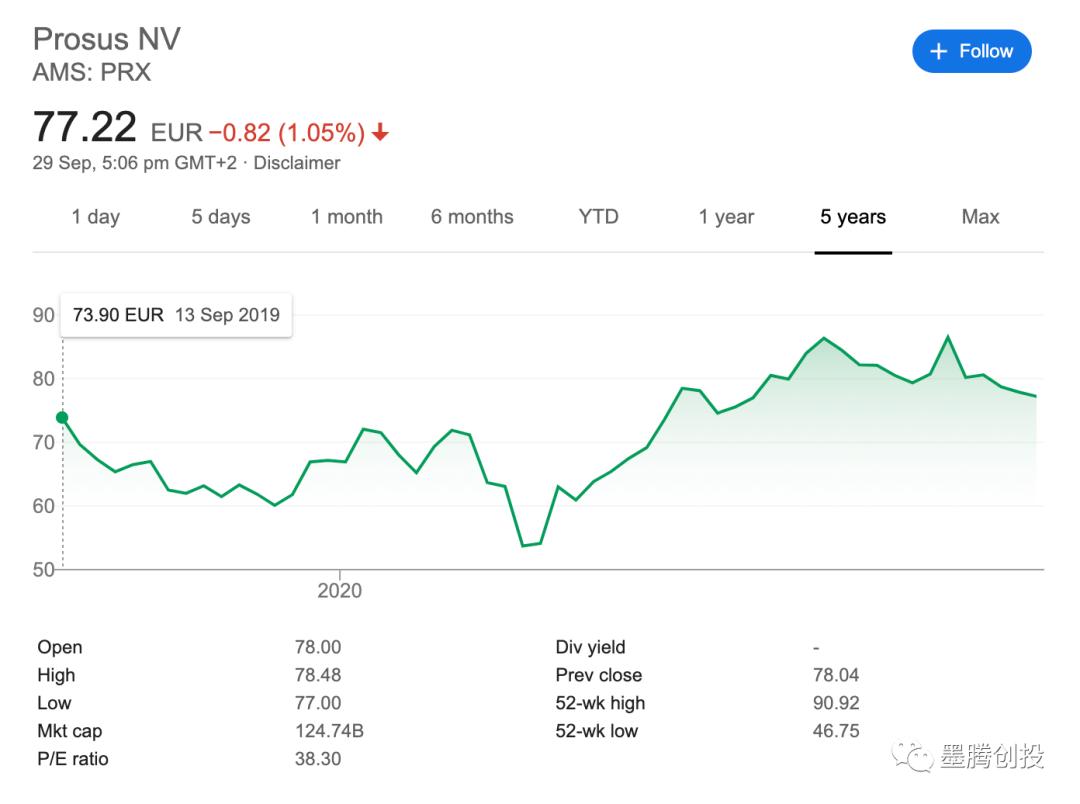Switch to 6 months chart range

[472, 217]
